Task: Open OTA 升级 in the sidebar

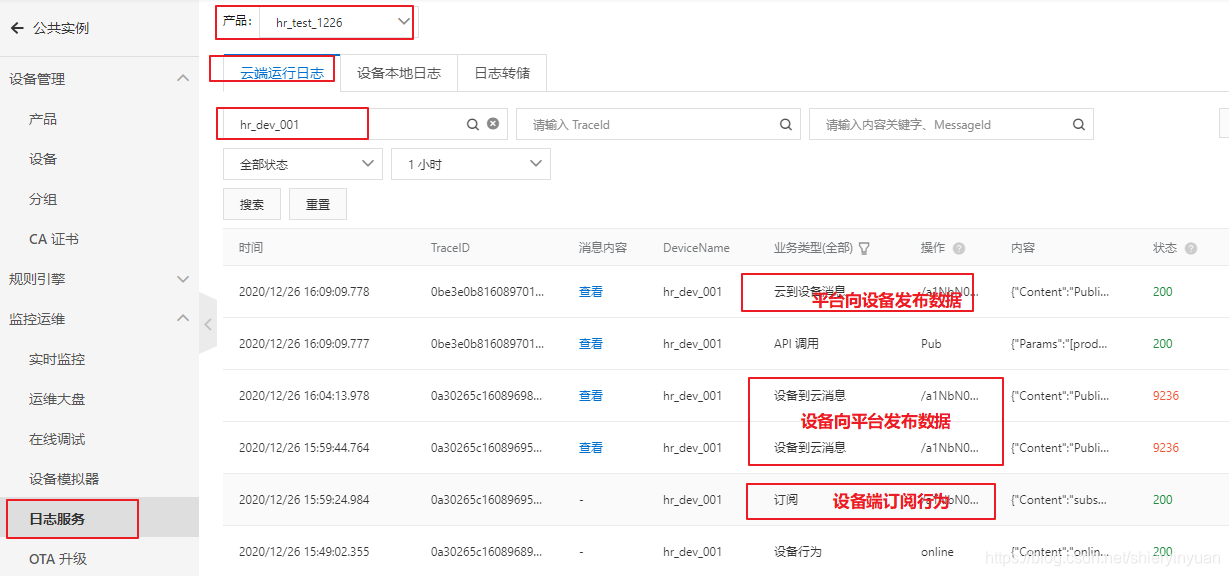Action: click(58, 559)
